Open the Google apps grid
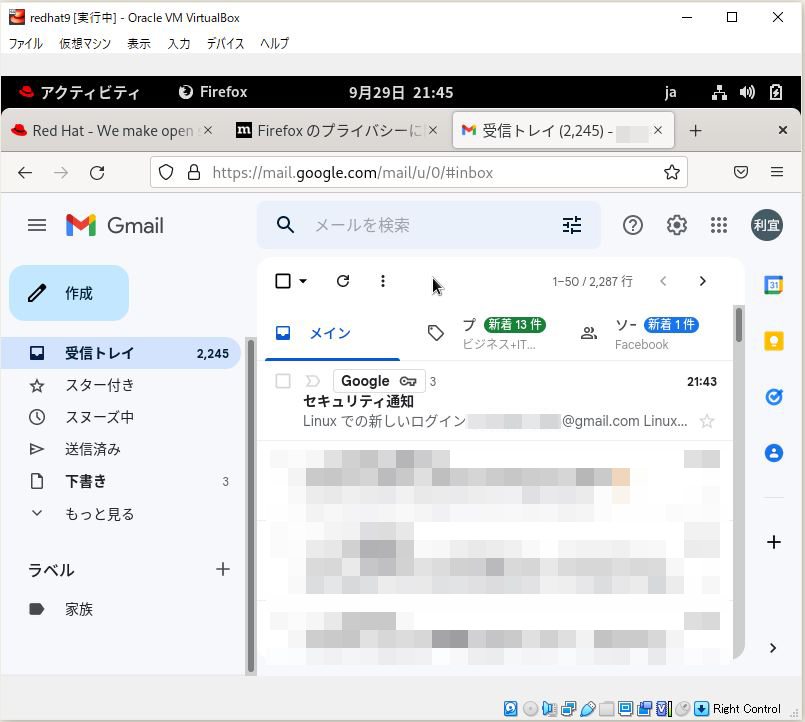The width and height of the screenshot is (805, 722). pos(719,225)
